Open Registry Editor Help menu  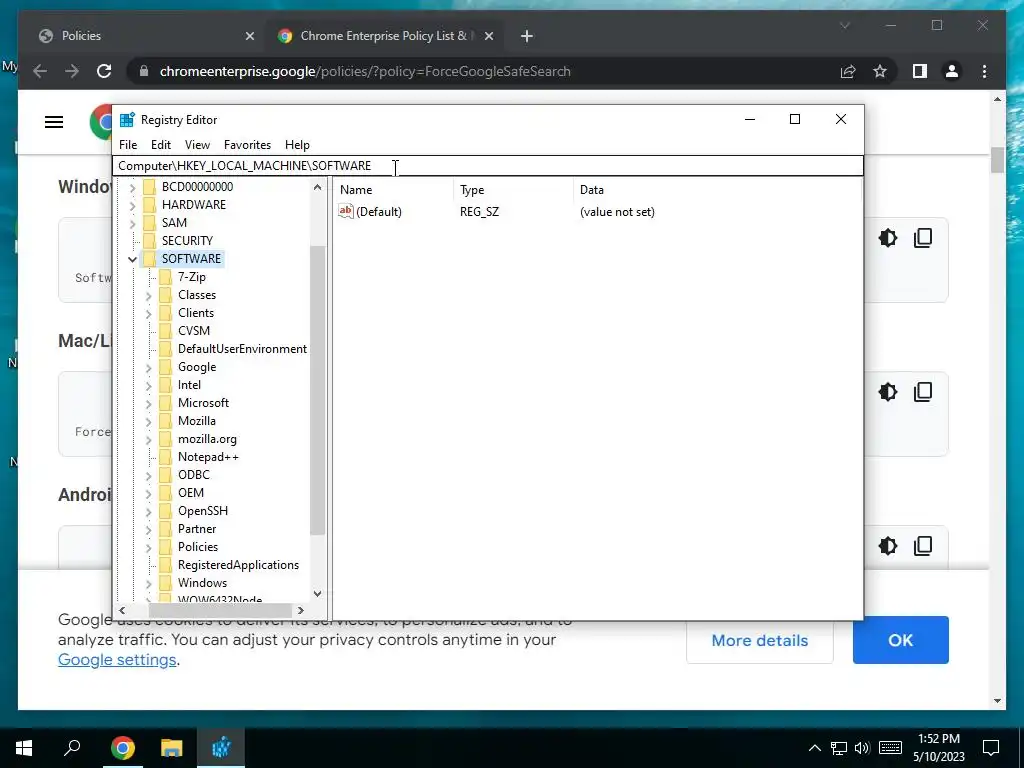pyautogui.click(x=297, y=145)
